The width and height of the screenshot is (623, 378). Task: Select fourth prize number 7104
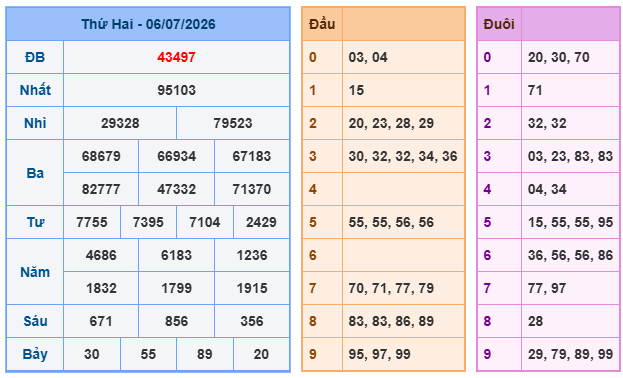(x=205, y=222)
